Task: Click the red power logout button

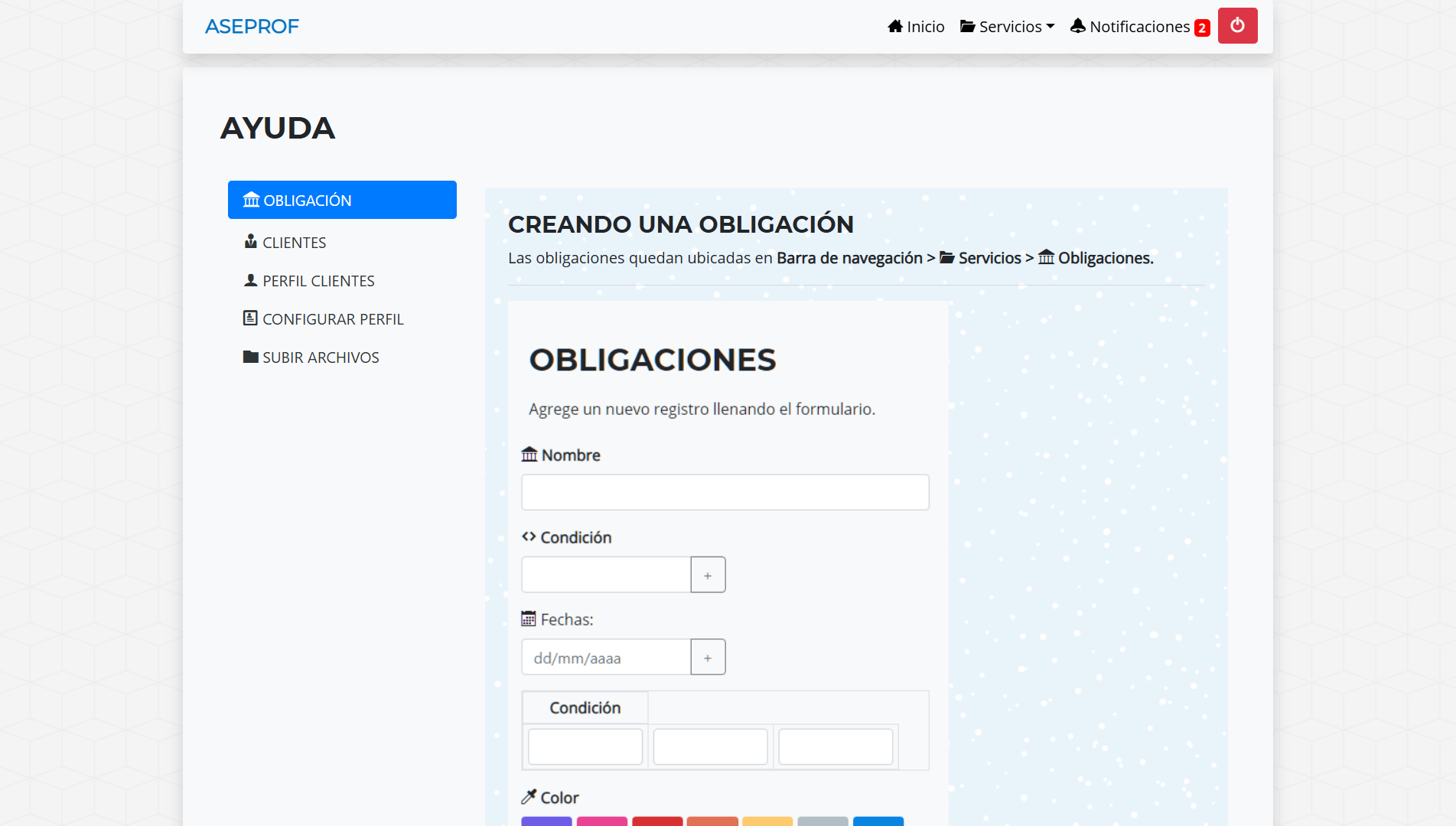Action: (1237, 26)
